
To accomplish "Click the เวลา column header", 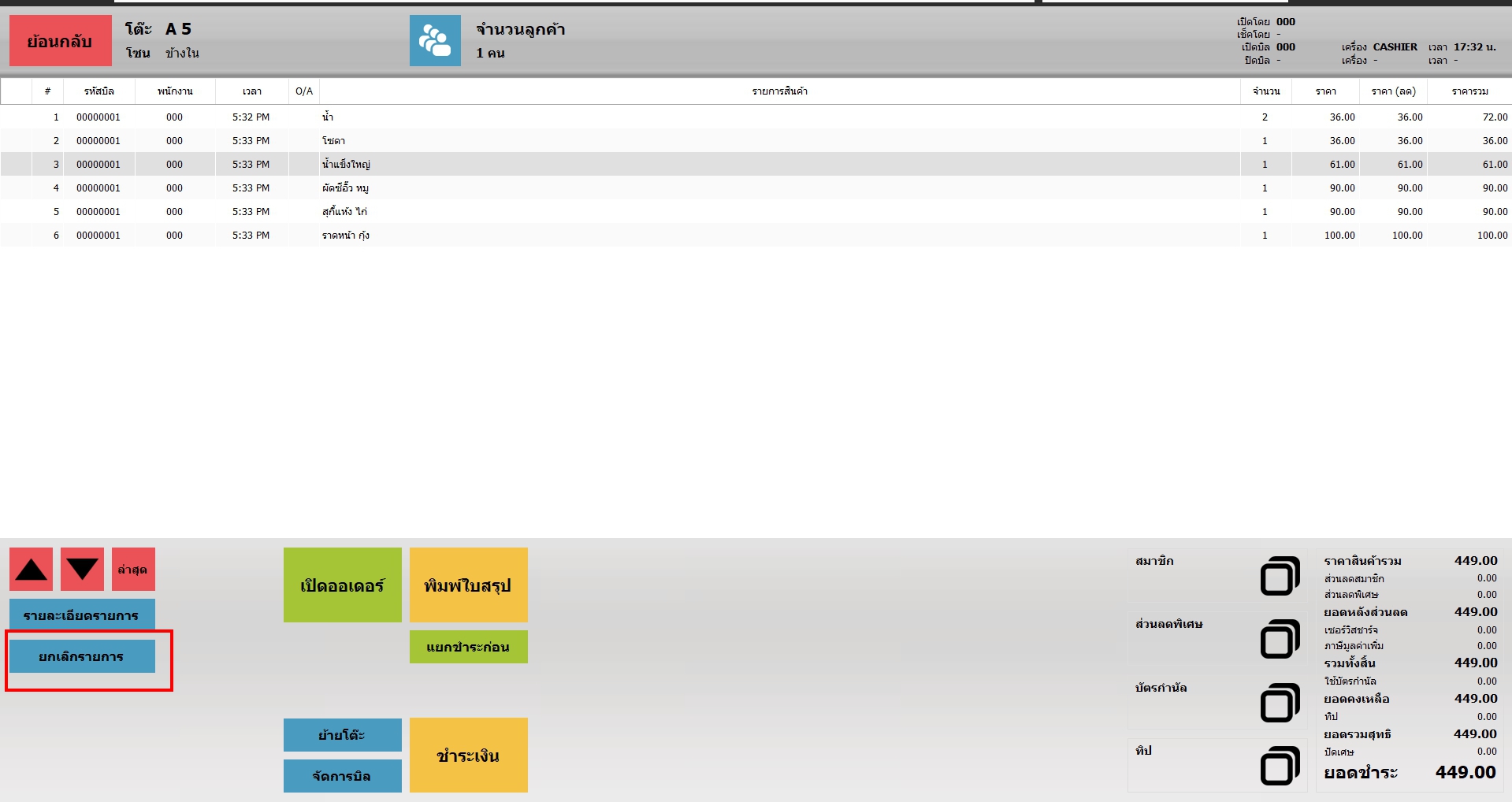I will click(252, 91).
